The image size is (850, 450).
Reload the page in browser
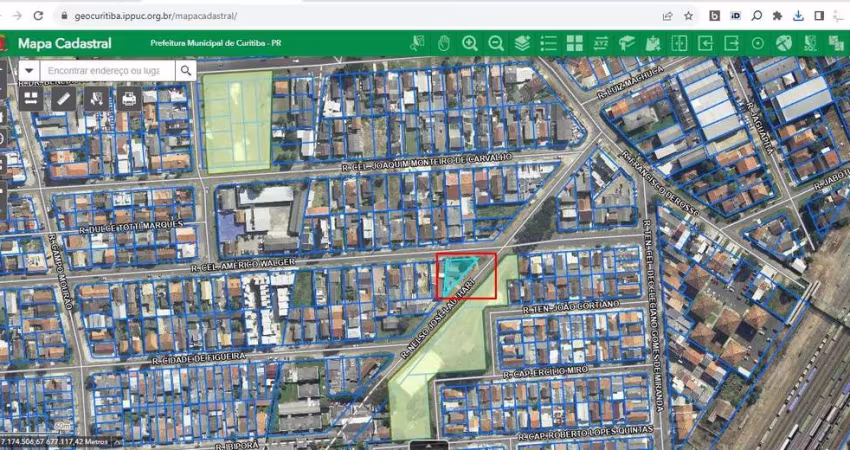tap(38, 16)
